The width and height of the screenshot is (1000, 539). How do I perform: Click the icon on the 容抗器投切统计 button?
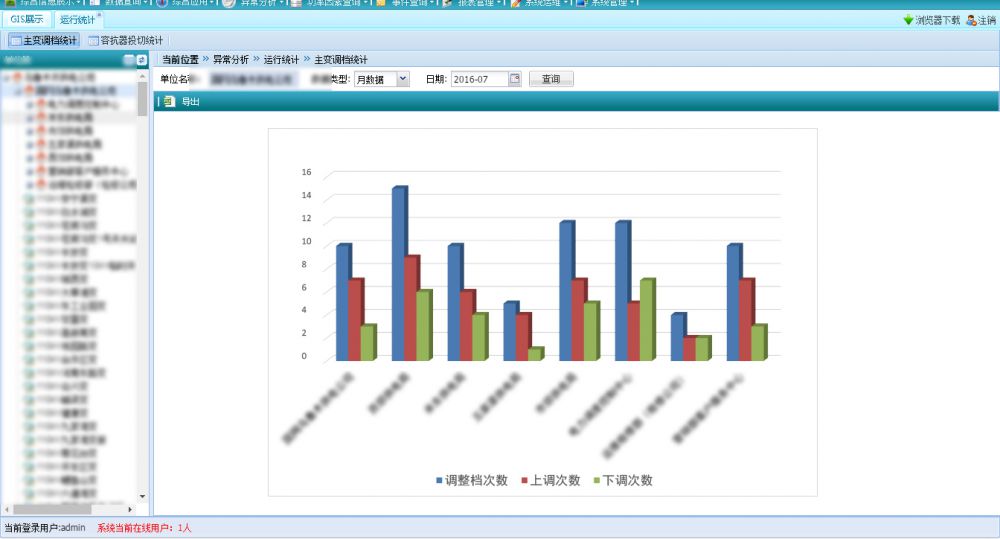(93, 41)
